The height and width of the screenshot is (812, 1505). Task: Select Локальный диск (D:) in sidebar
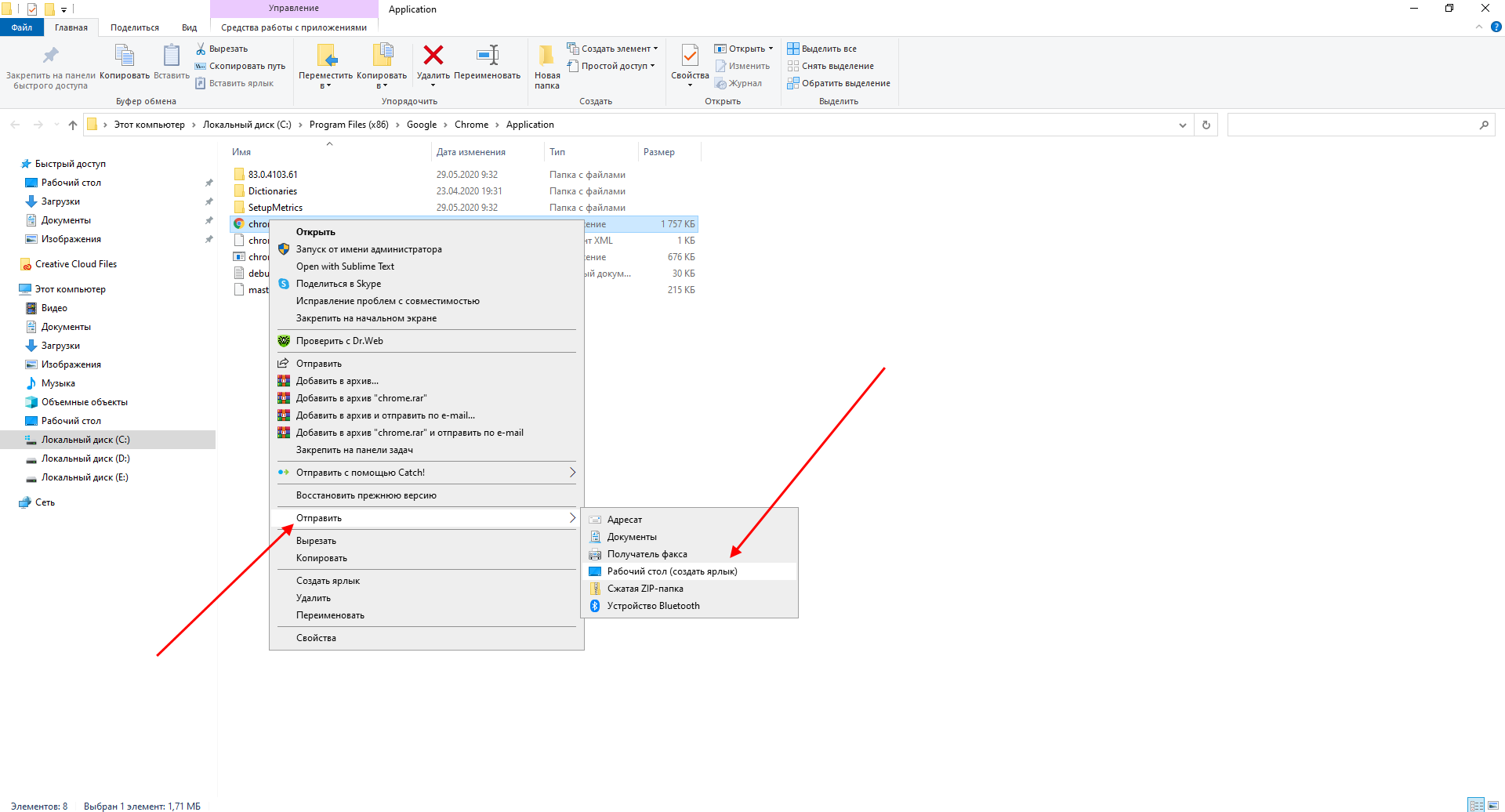85,459
